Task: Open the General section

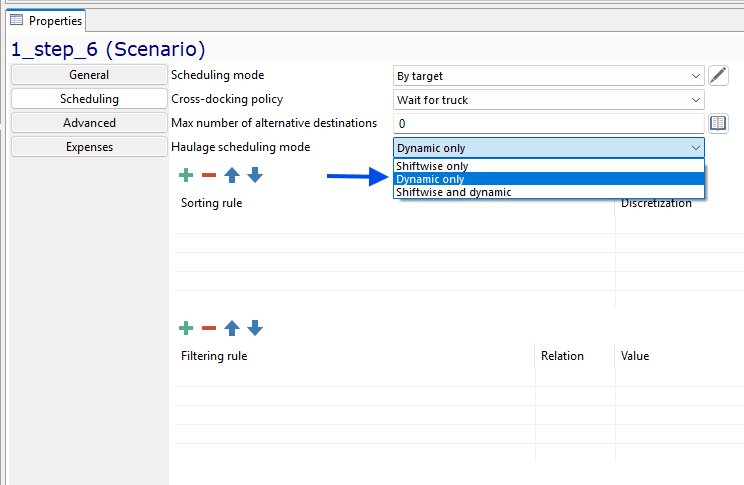Action: [x=89, y=75]
